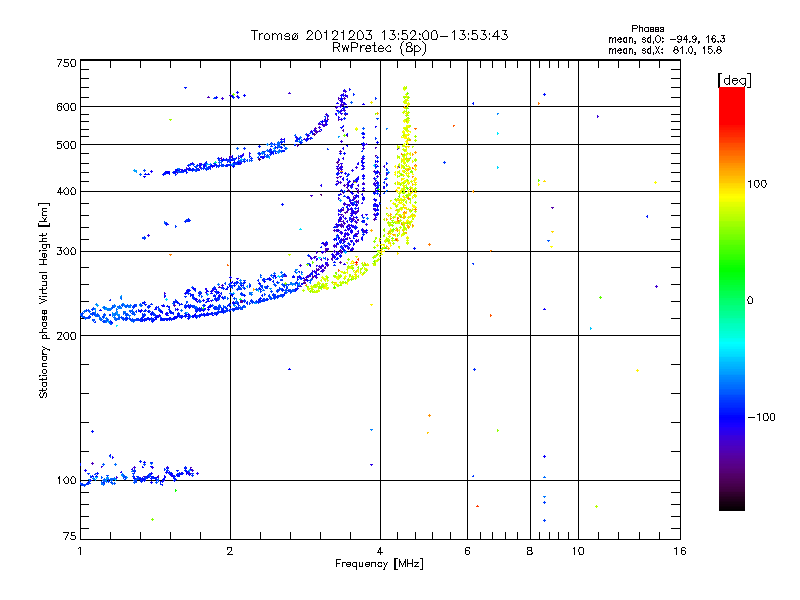This screenshot has height=600, width=800.
Task: Click the plot title 'Tromsø 20121203 13:52:00-13:53:43'
Action: click(x=380, y=35)
